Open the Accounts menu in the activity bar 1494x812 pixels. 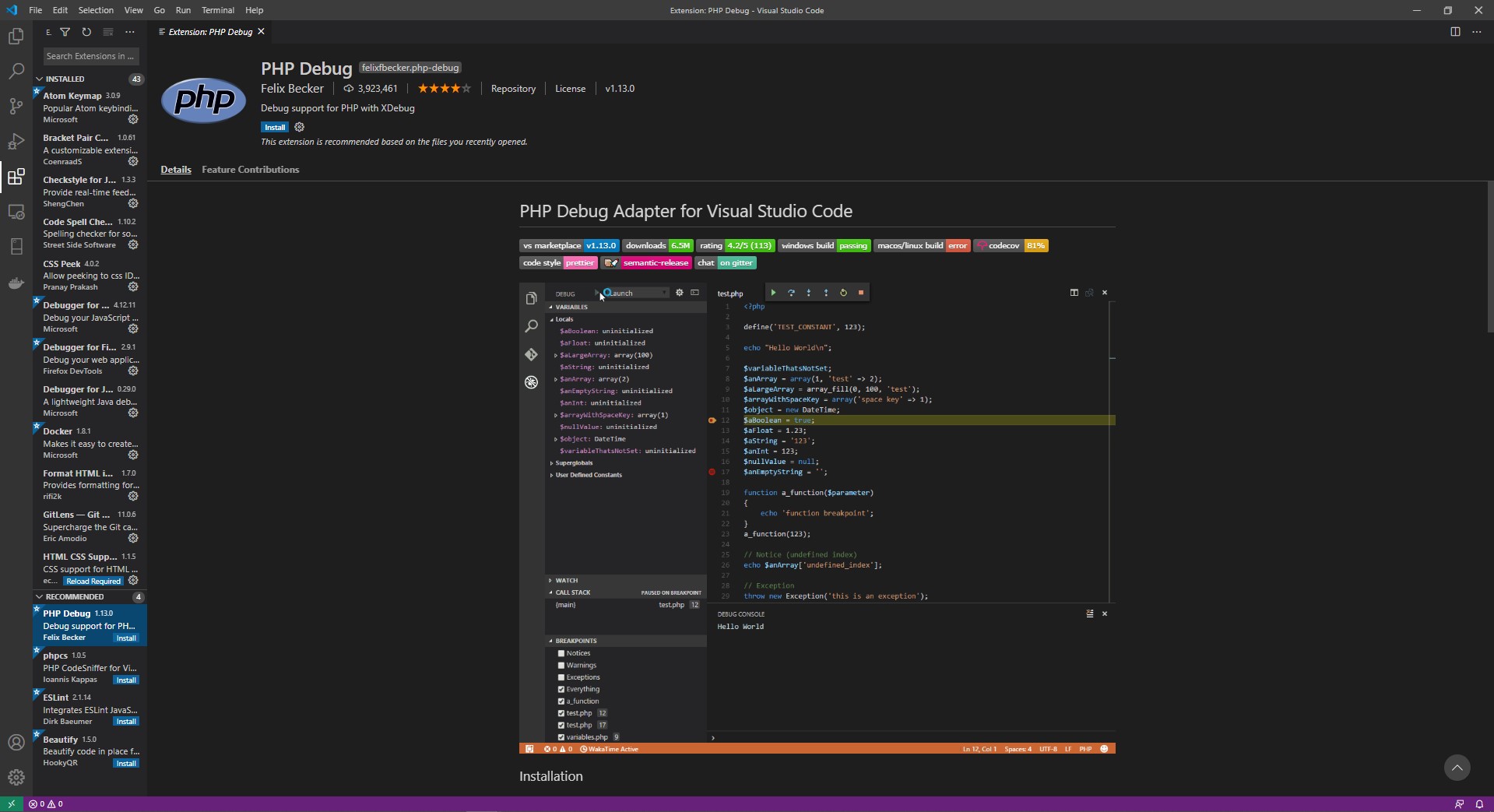(x=16, y=742)
